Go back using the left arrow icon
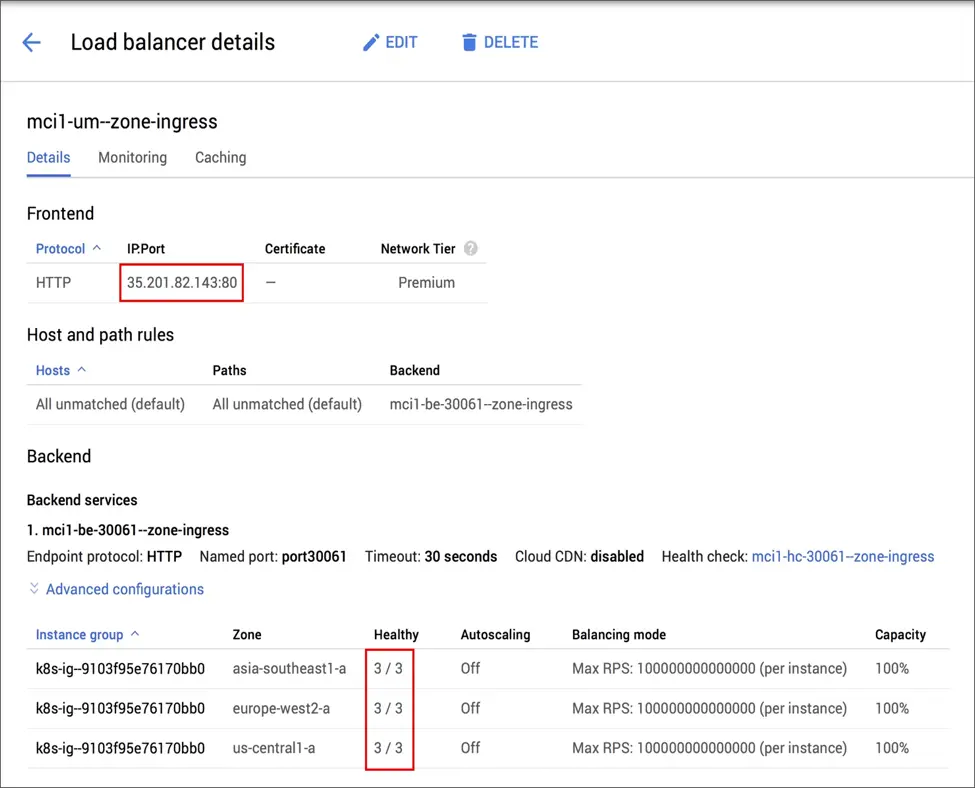The image size is (975, 788). click(x=31, y=42)
